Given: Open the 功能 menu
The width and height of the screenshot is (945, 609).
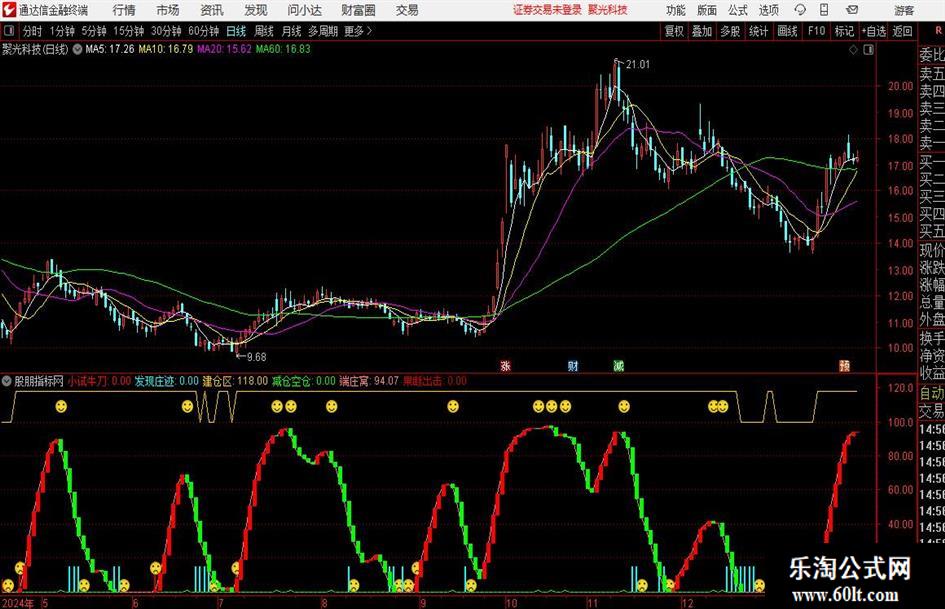Looking at the screenshot, I should coord(676,10).
